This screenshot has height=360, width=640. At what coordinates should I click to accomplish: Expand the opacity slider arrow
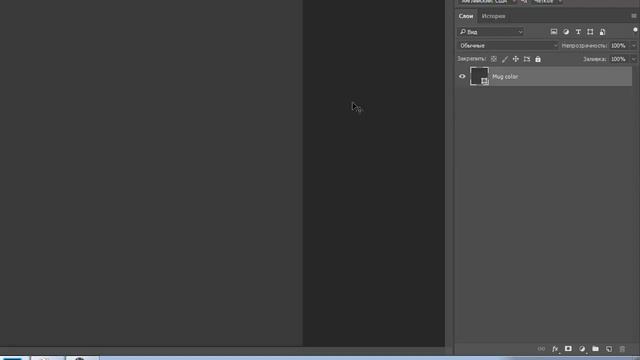[633, 46]
